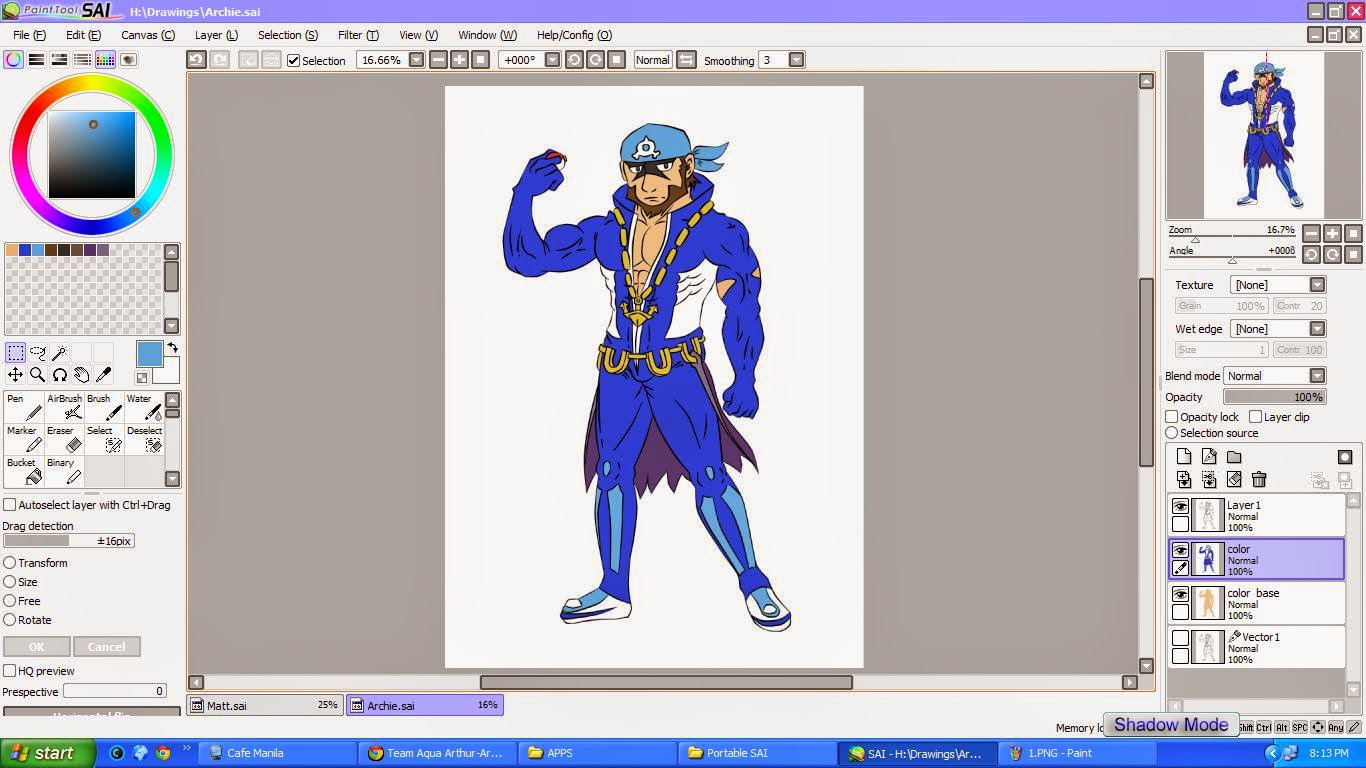Click the navigator preview thumbnail

[x=1264, y=135]
